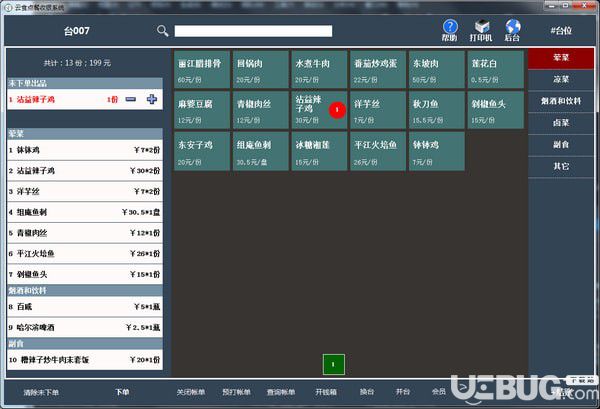This screenshot has height=409, width=600.
Task: Click 开台 in bottom bar
Action: (x=403, y=391)
